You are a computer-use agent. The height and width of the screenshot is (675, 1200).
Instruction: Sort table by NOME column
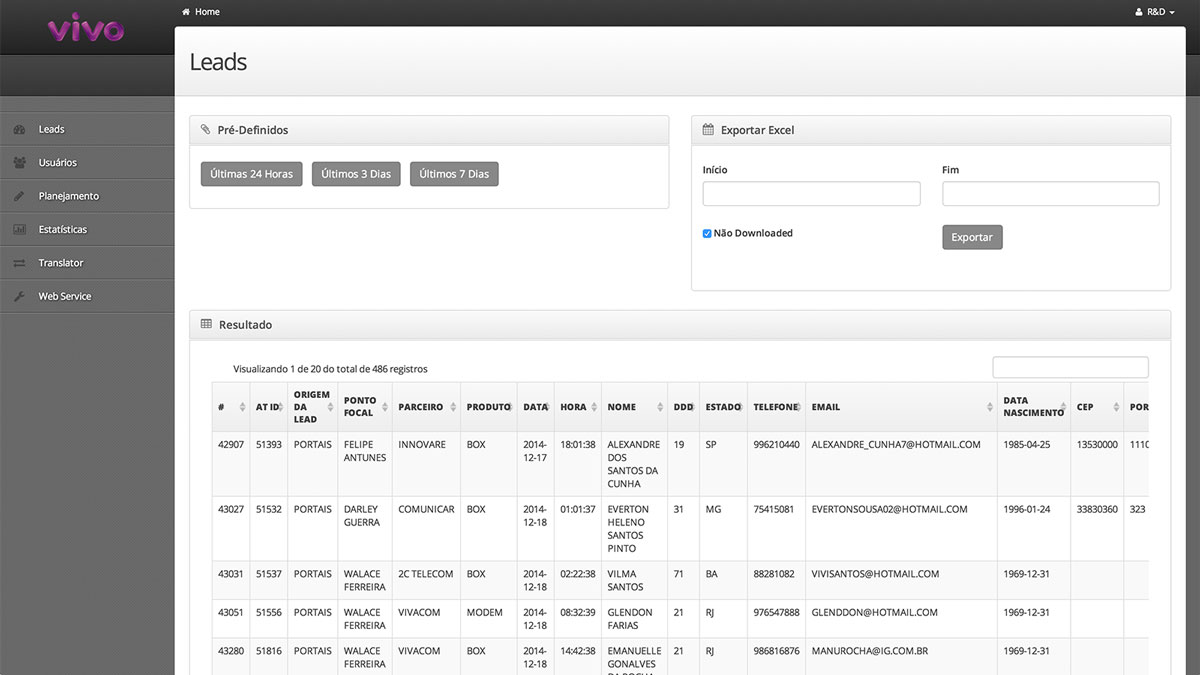pyautogui.click(x=634, y=407)
